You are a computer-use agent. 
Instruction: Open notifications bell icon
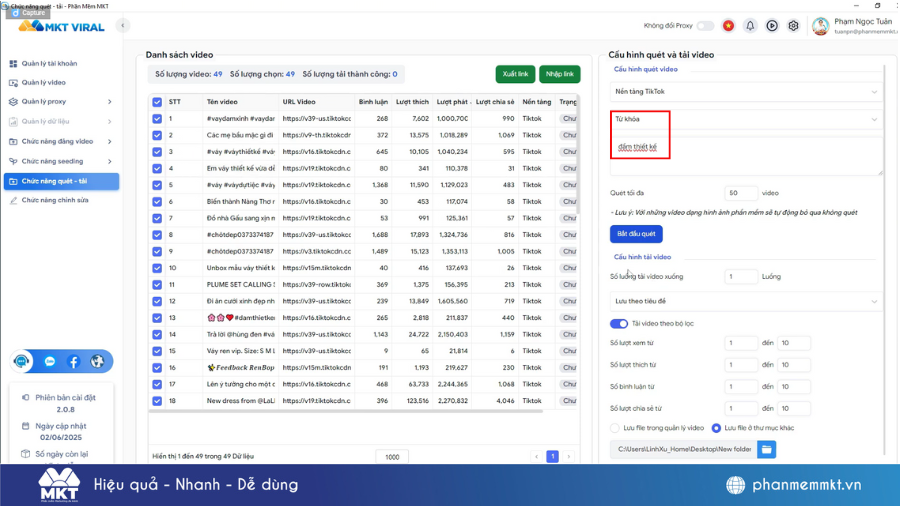[x=750, y=26]
